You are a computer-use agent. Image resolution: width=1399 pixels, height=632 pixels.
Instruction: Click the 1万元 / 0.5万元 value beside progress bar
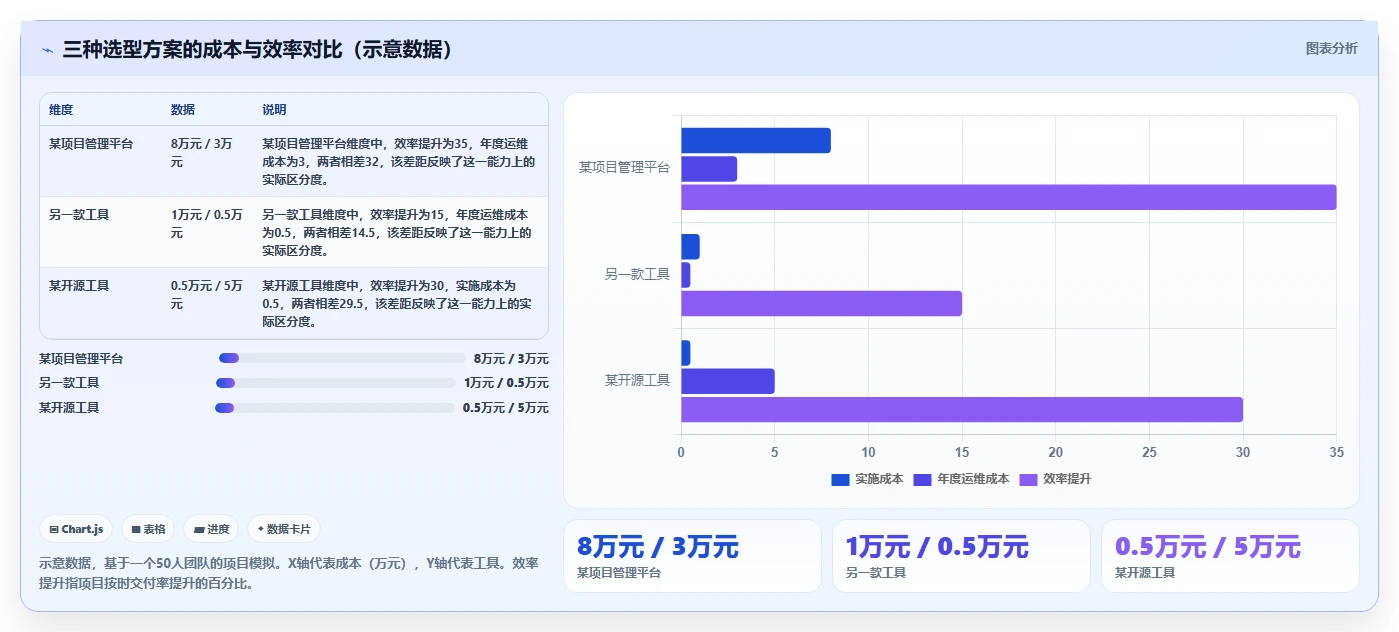506,382
